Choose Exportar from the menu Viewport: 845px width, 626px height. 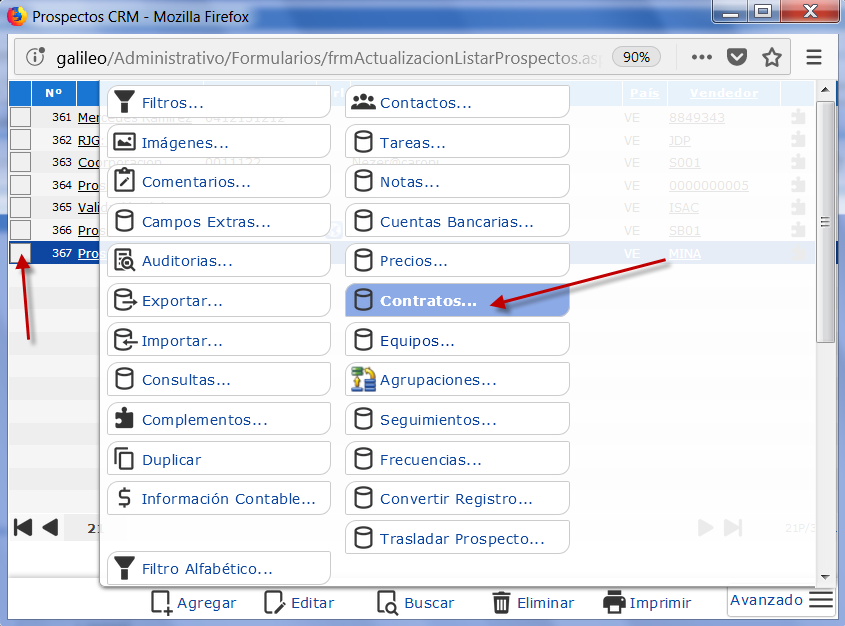pyautogui.click(x=219, y=301)
